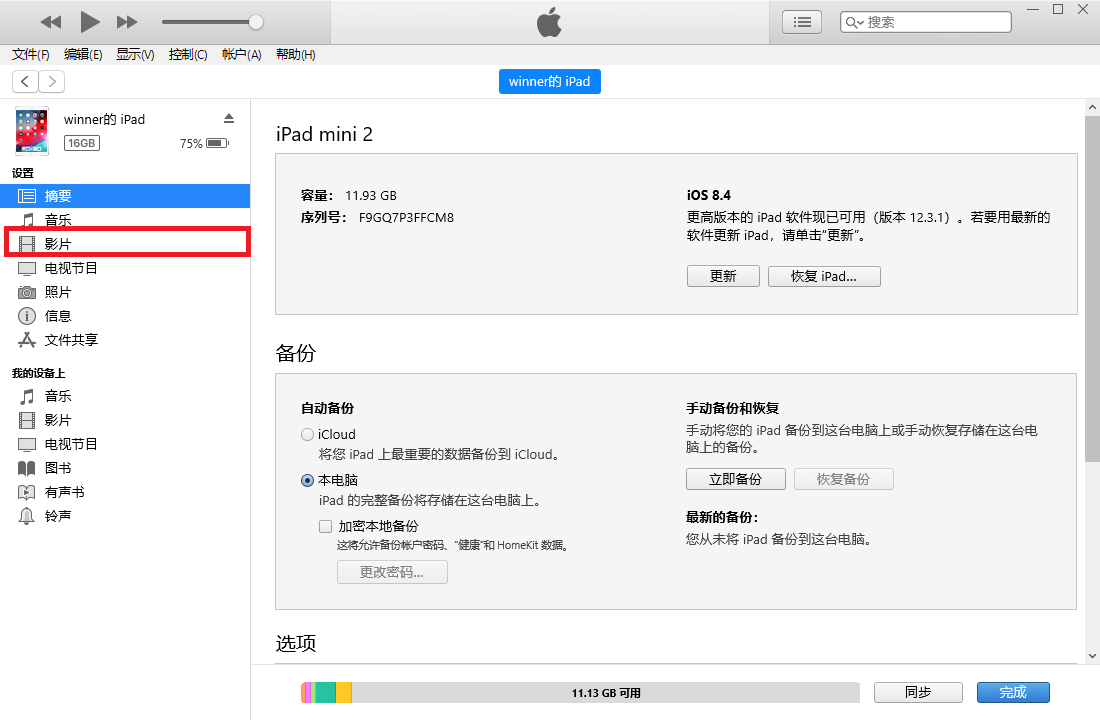Click the scroll down arrow
The height and width of the screenshot is (720, 1100).
tap(1092, 655)
